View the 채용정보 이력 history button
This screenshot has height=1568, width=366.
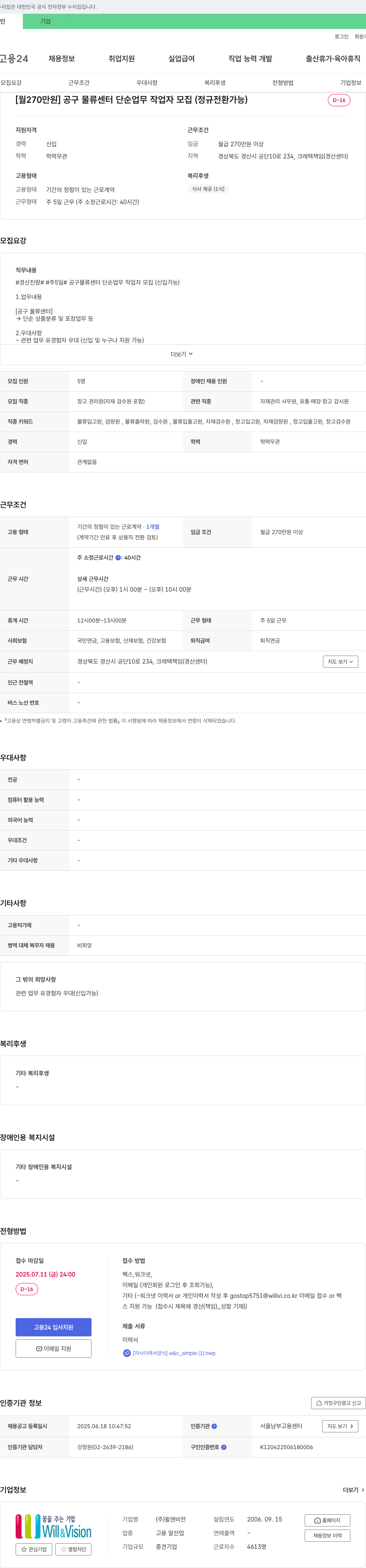point(327,1536)
